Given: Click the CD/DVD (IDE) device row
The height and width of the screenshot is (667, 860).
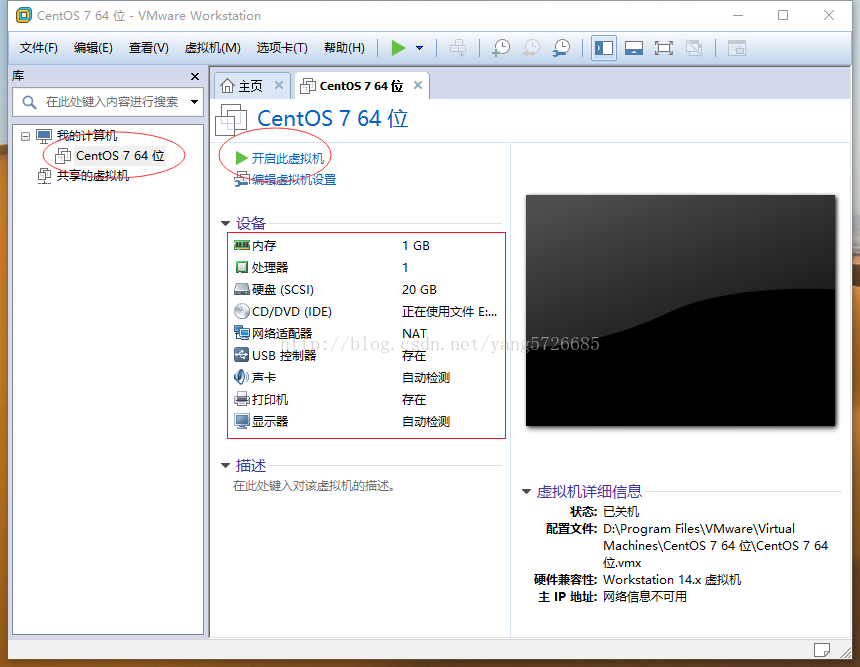Looking at the screenshot, I should (366, 312).
